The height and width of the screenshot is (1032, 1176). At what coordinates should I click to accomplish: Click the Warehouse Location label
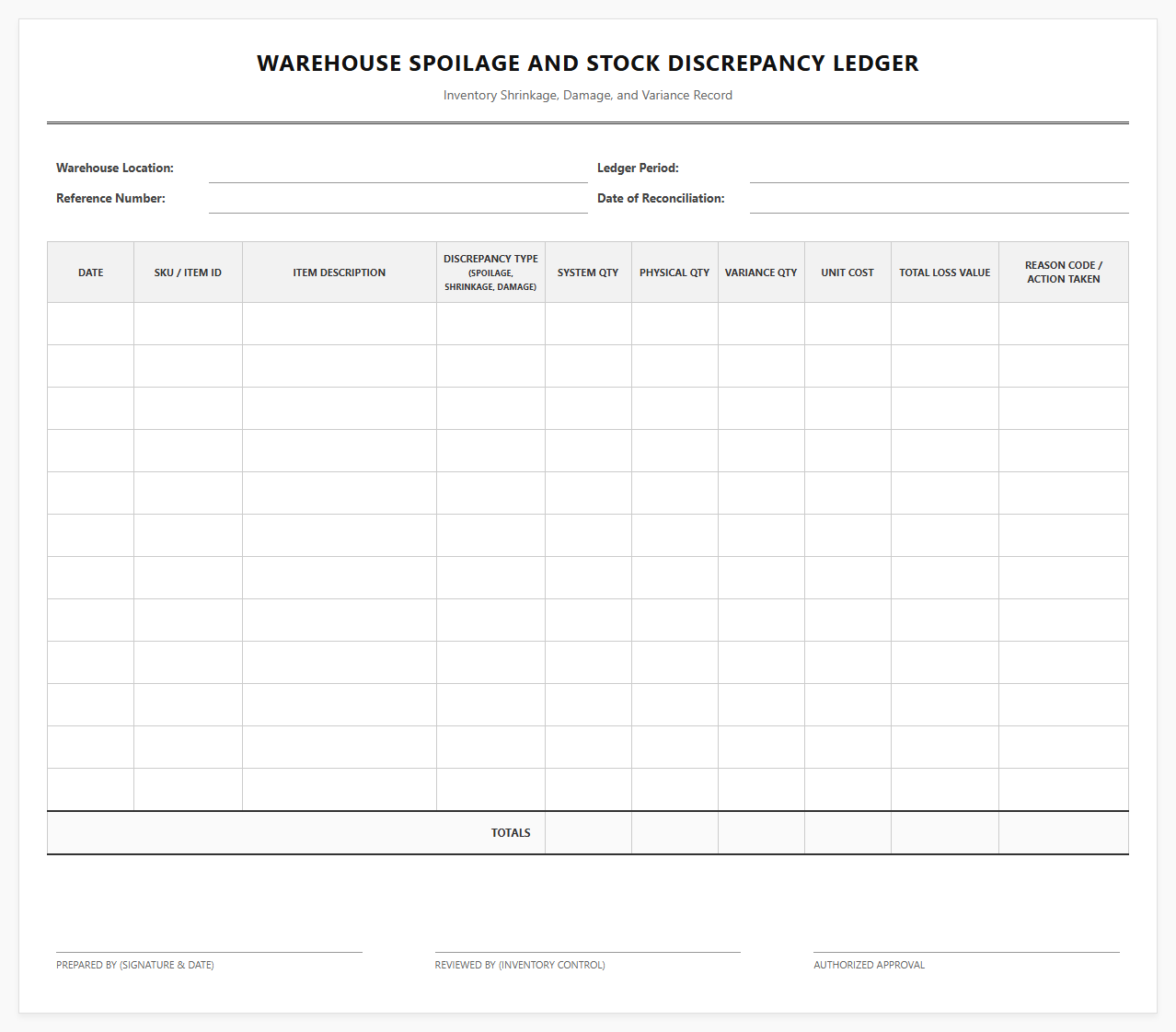pyautogui.click(x=115, y=168)
